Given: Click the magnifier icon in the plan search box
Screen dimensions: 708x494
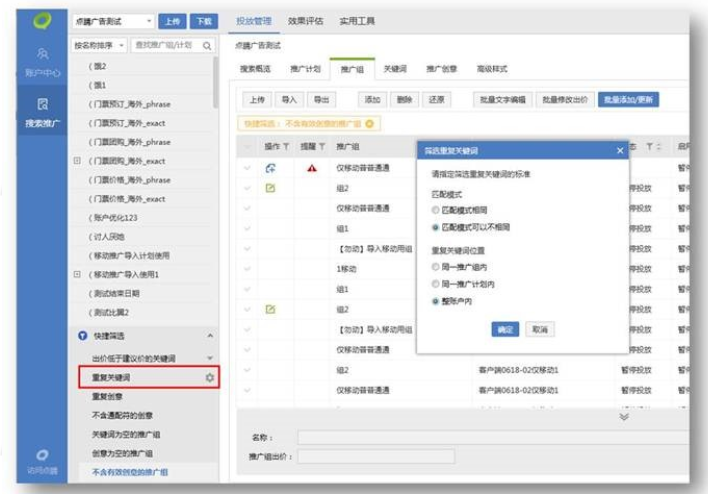Looking at the screenshot, I should (207, 46).
